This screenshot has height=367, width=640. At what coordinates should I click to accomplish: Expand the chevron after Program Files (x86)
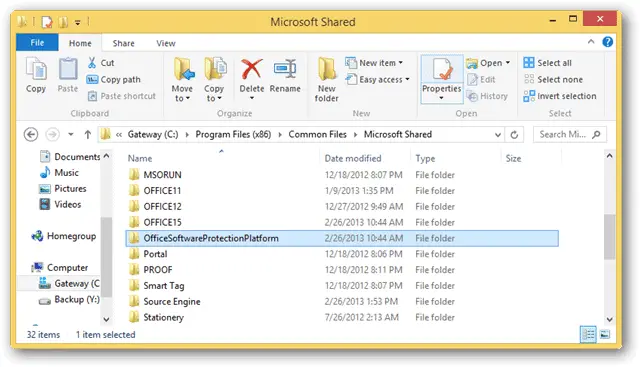pos(280,135)
